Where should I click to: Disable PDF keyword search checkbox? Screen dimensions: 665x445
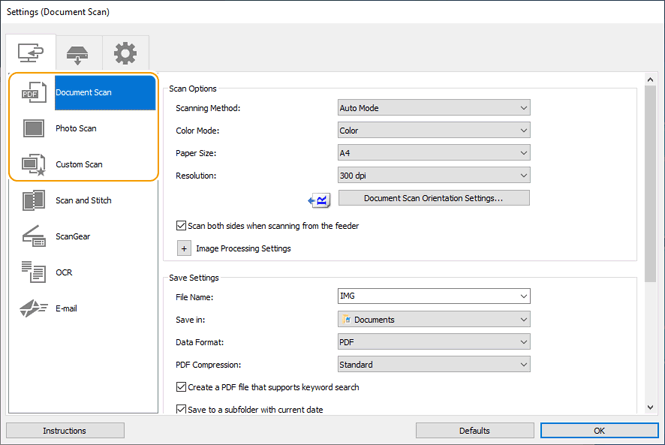point(181,387)
